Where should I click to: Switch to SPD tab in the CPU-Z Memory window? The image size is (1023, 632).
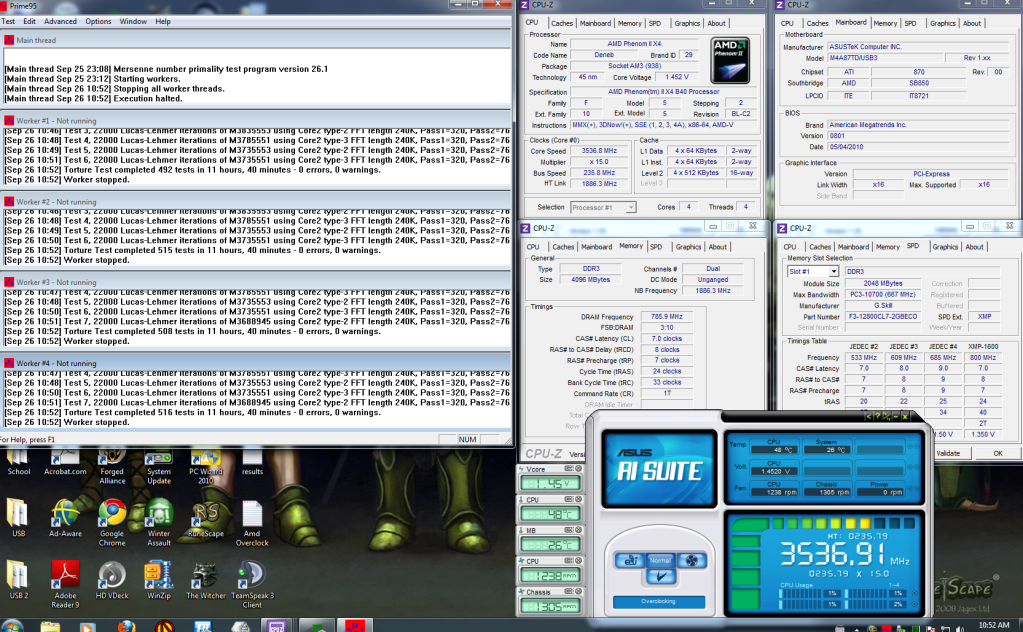pos(656,247)
